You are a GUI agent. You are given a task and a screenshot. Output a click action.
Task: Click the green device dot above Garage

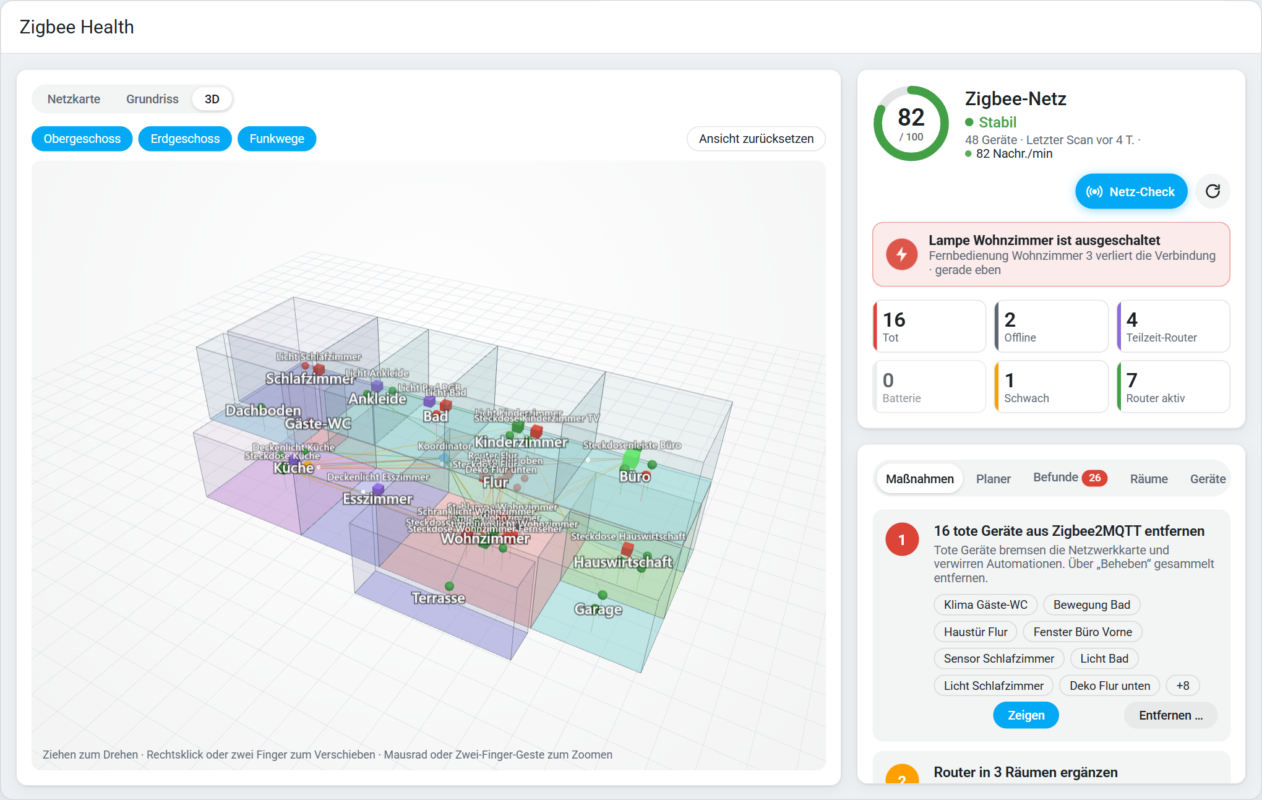point(602,594)
